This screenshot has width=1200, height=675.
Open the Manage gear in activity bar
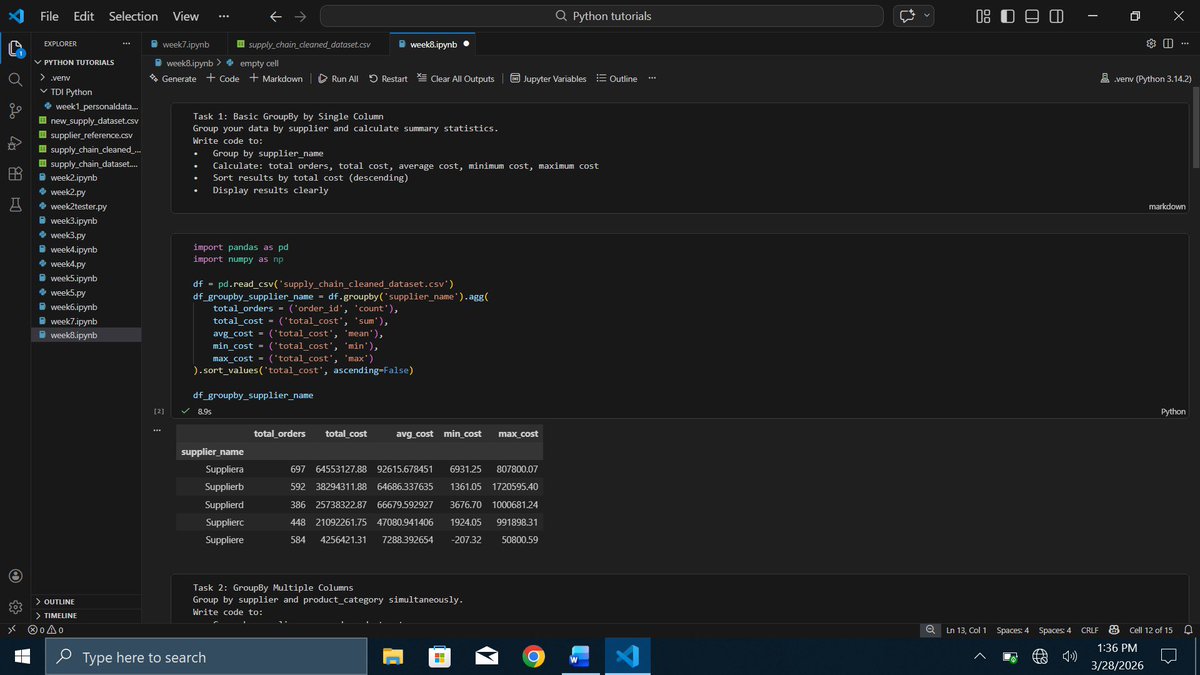point(15,606)
